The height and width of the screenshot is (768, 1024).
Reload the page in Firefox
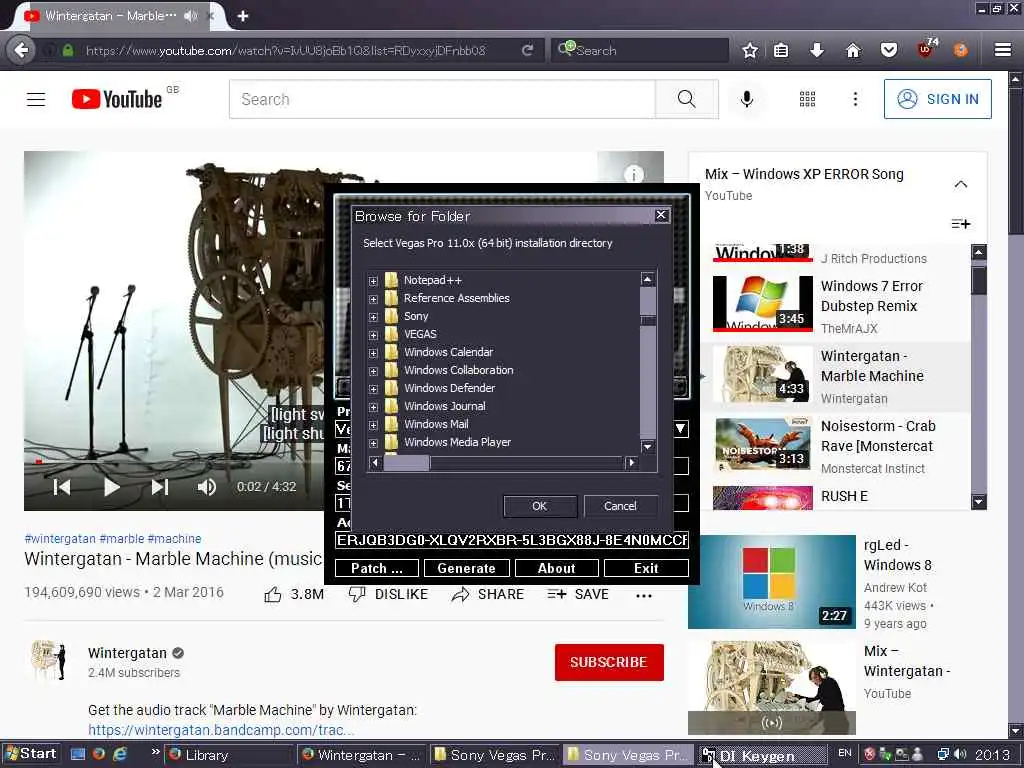point(527,50)
